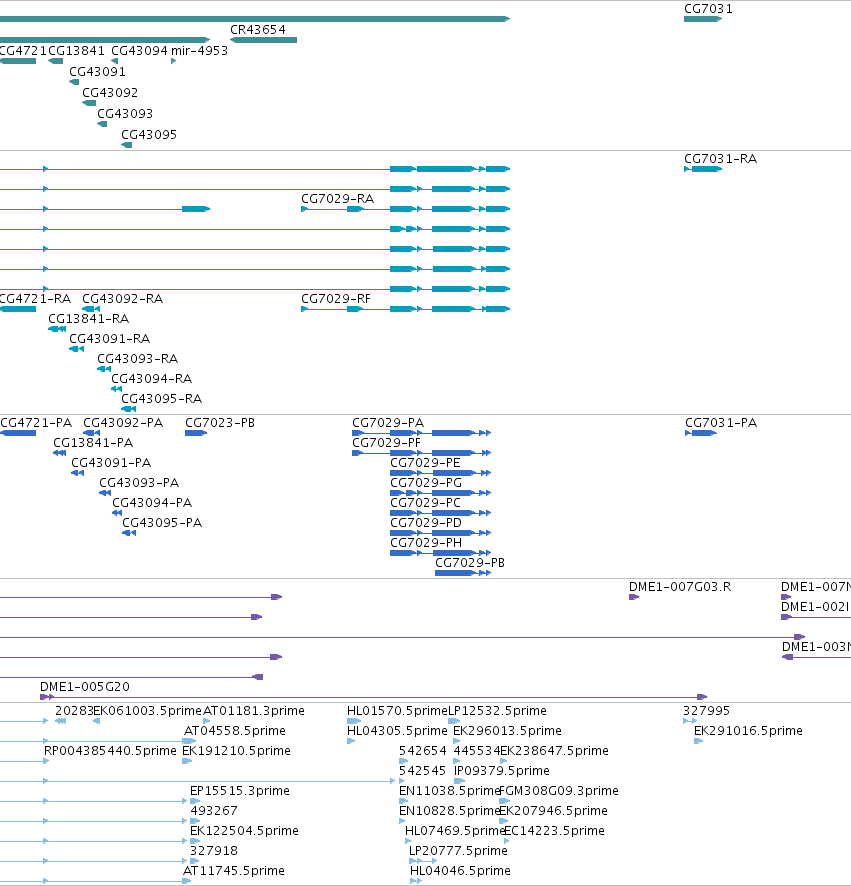
Task: Click the CG13841-PA protein label
Action: pyautogui.click(x=93, y=443)
